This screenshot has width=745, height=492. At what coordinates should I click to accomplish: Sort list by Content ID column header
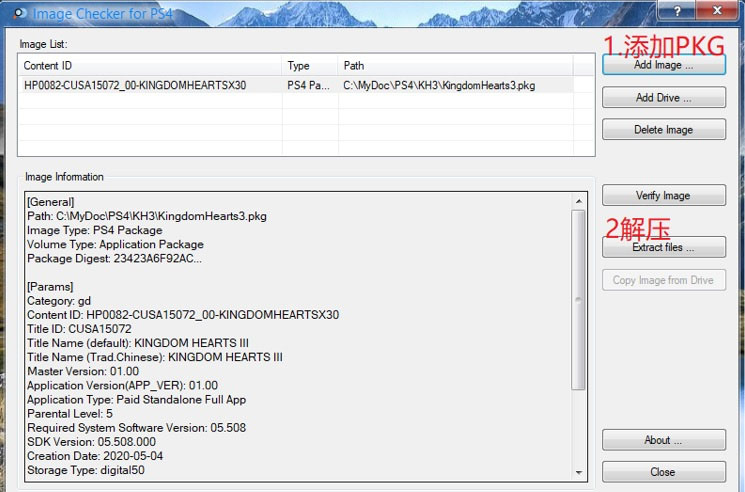(150, 66)
